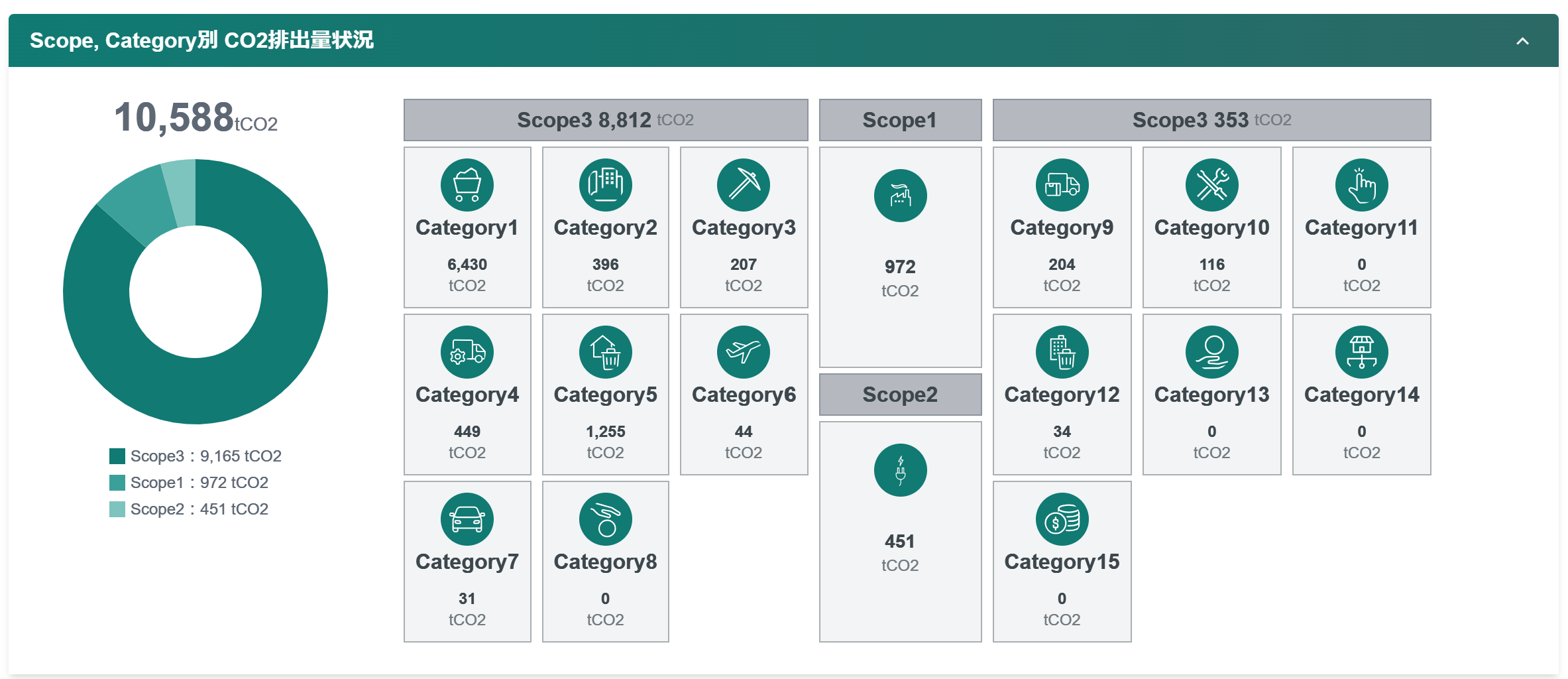Screen dimensions: 1568x679
Task: Click the Category3 pickaxe icon
Action: 743,185
